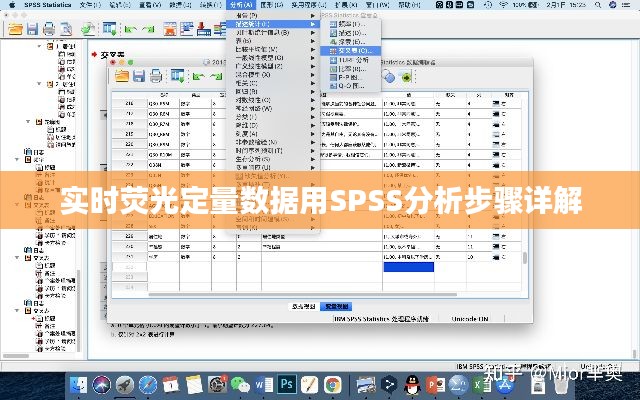
Task: Open Photoshop from the Dock
Action: pyautogui.click(x=287, y=384)
